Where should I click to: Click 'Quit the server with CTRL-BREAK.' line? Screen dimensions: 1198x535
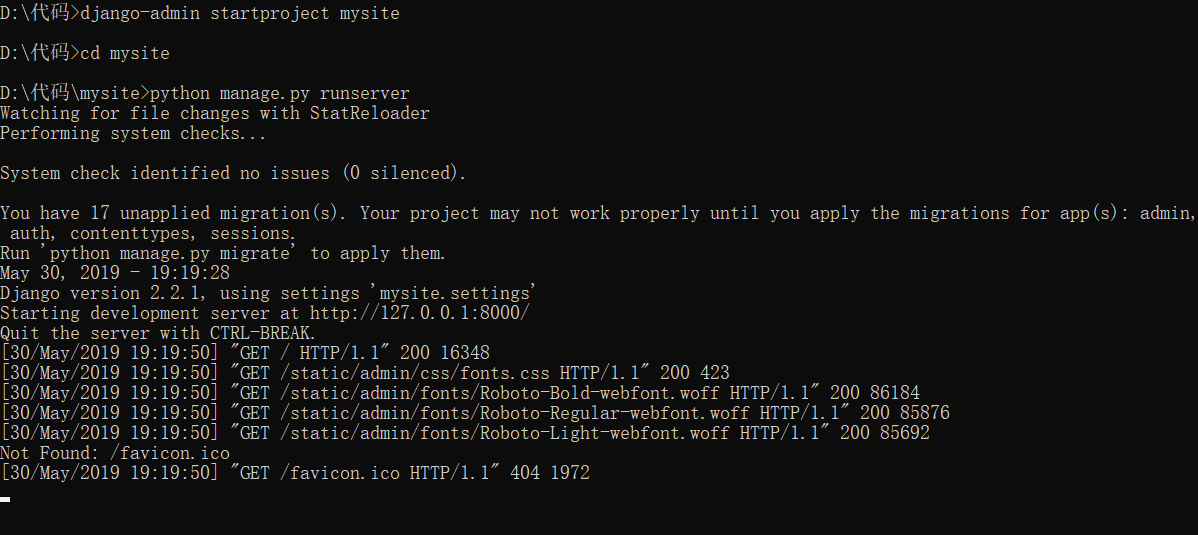click(158, 333)
